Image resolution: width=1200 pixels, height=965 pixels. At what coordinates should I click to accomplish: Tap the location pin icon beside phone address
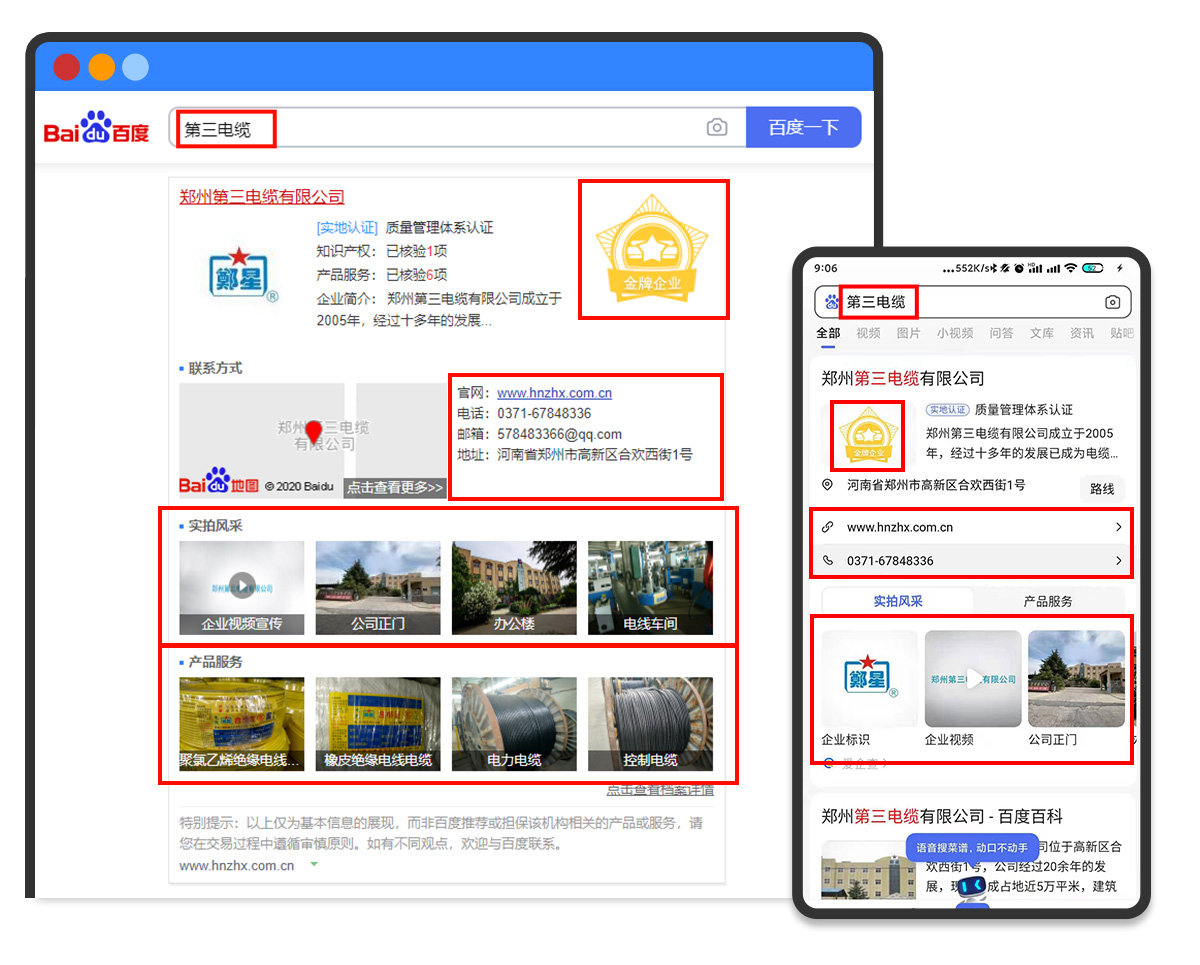[x=828, y=485]
